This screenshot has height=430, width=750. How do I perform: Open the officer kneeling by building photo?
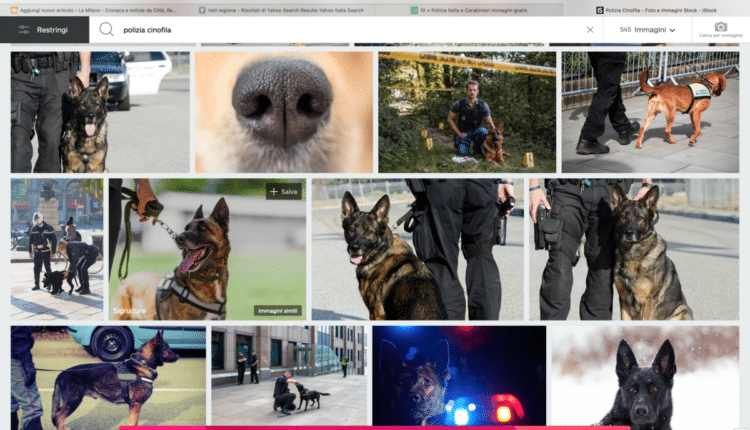click(288, 377)
